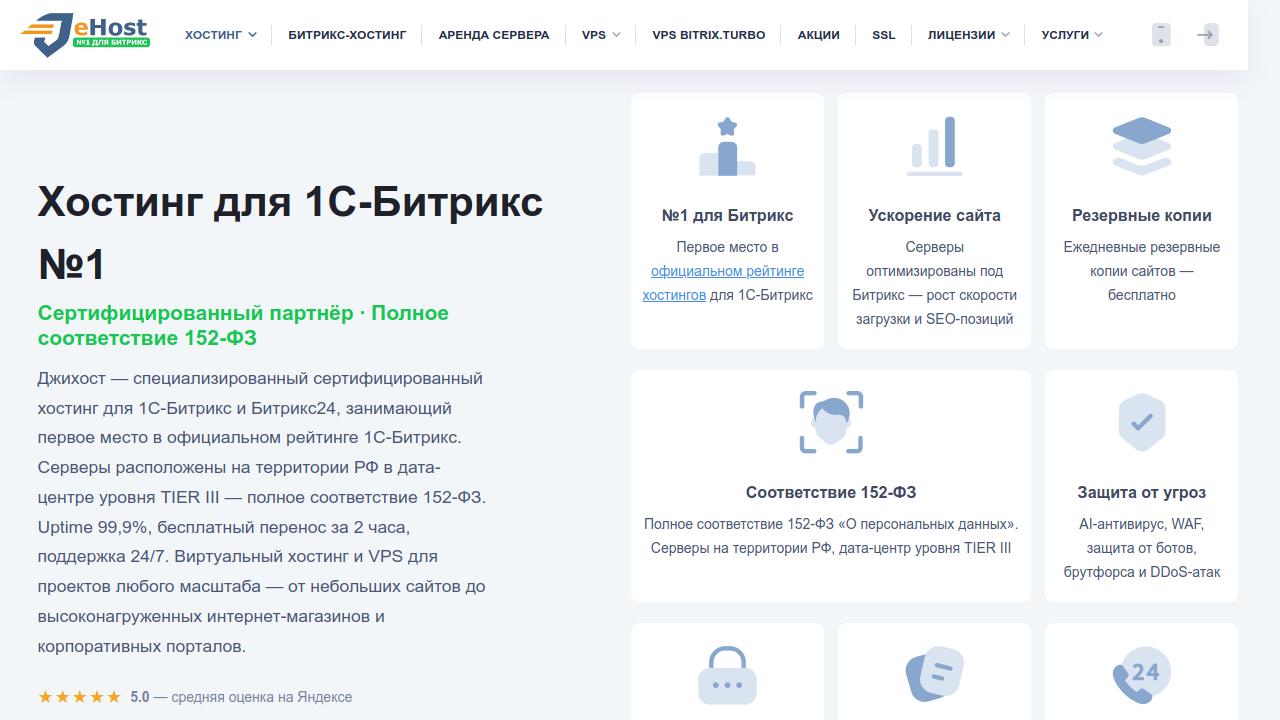Open the SSL menu item
This screenshot has height=720, width=1280.
click(883, 34)
